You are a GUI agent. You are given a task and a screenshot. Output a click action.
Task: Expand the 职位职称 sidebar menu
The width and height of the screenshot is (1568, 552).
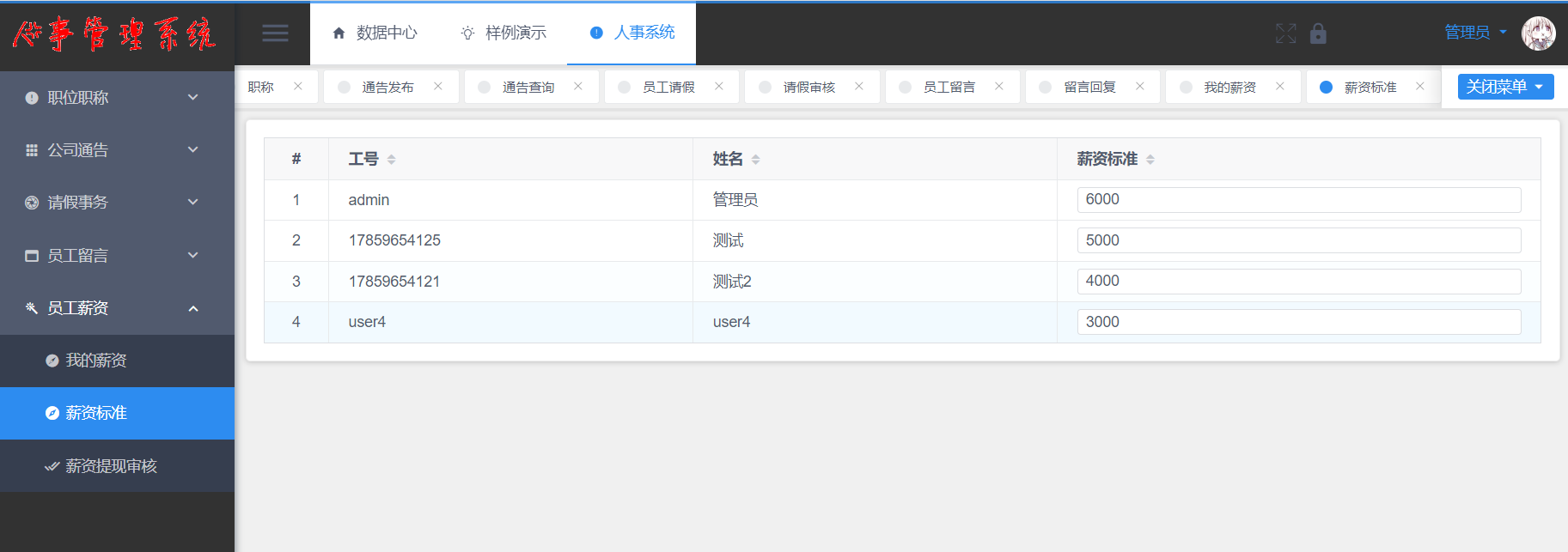117,98
